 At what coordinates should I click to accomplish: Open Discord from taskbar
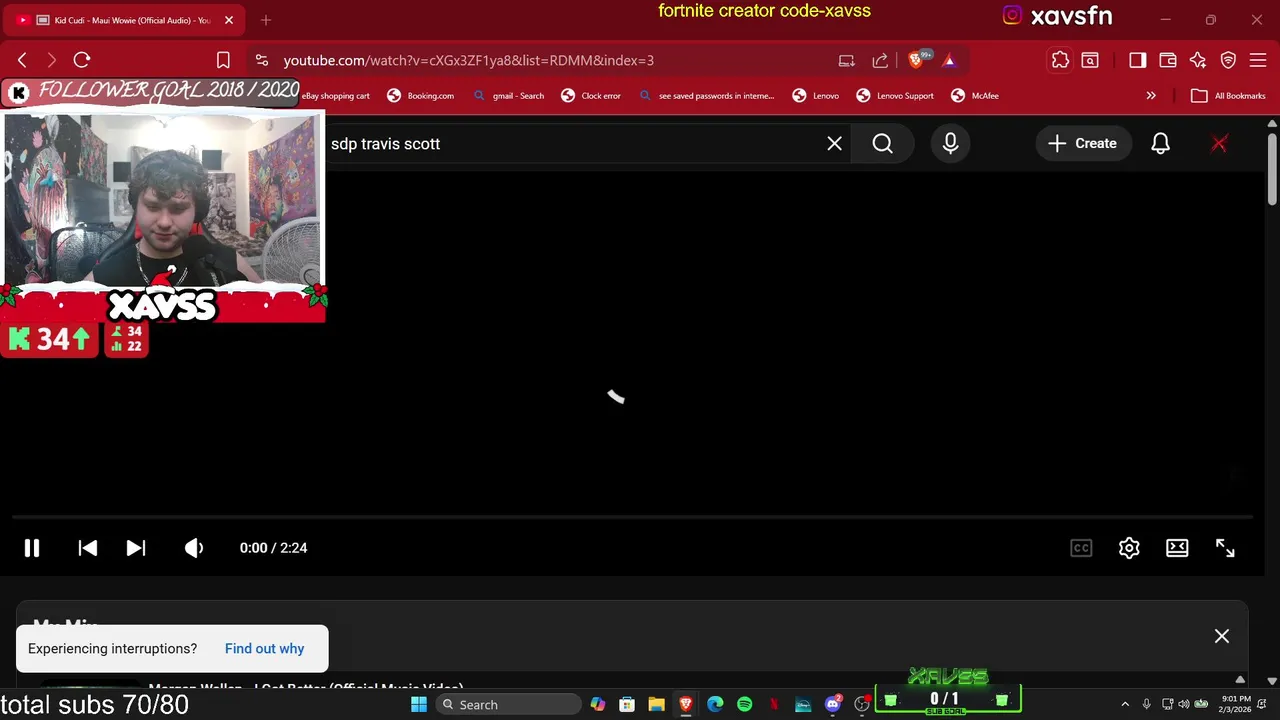(833, 705)
